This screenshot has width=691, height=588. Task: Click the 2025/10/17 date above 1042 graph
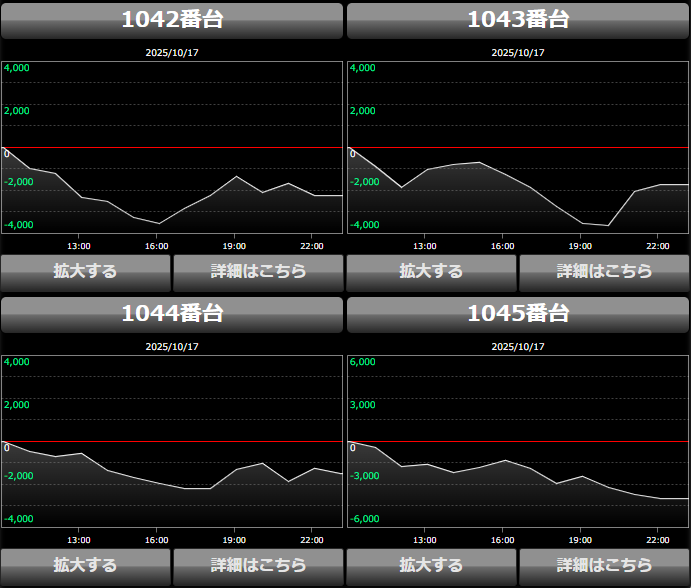[x=172, y=52]
